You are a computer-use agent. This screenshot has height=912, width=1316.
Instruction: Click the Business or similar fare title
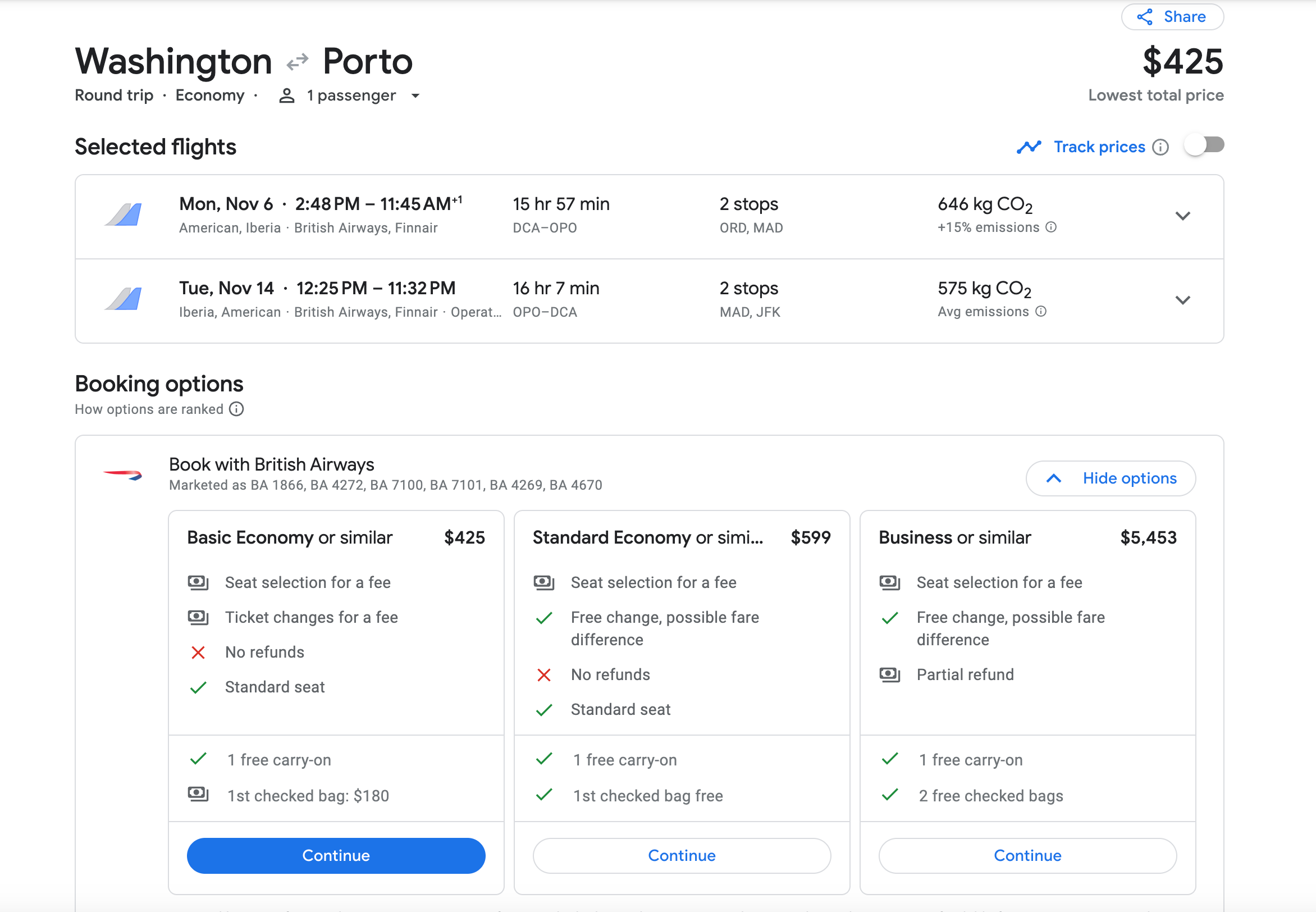pos(954,538)
